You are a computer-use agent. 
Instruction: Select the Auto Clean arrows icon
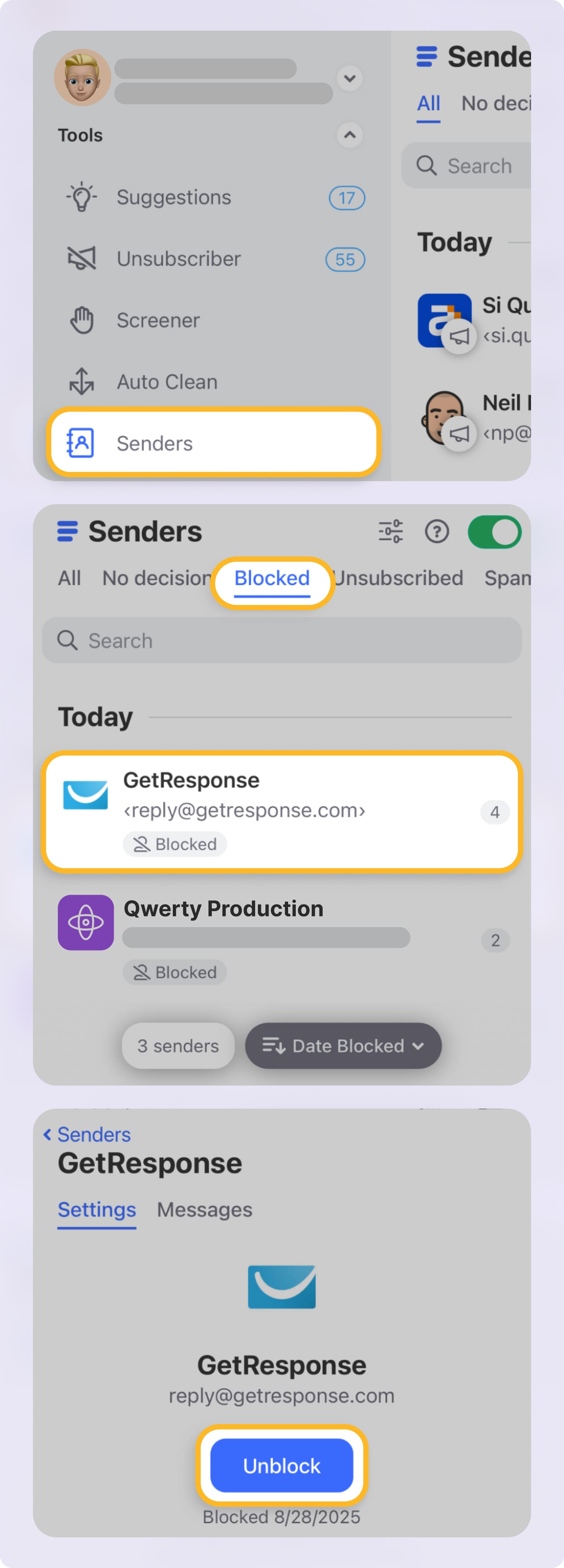[81, 382]
